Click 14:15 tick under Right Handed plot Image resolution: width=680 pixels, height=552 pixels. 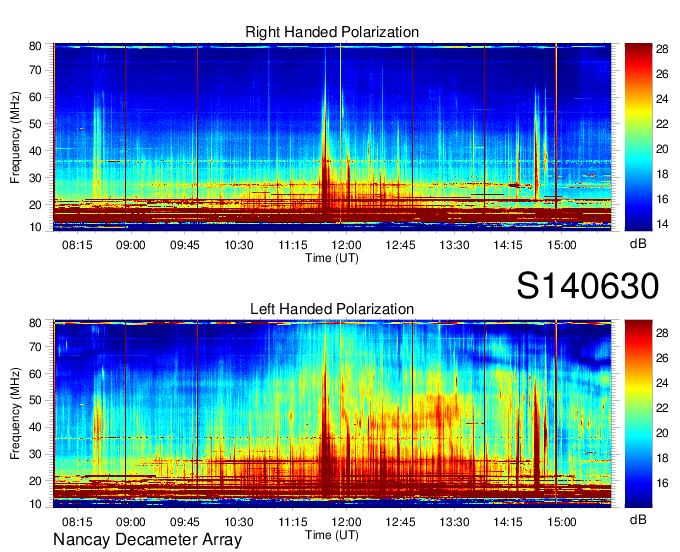[x=508, y=245]
